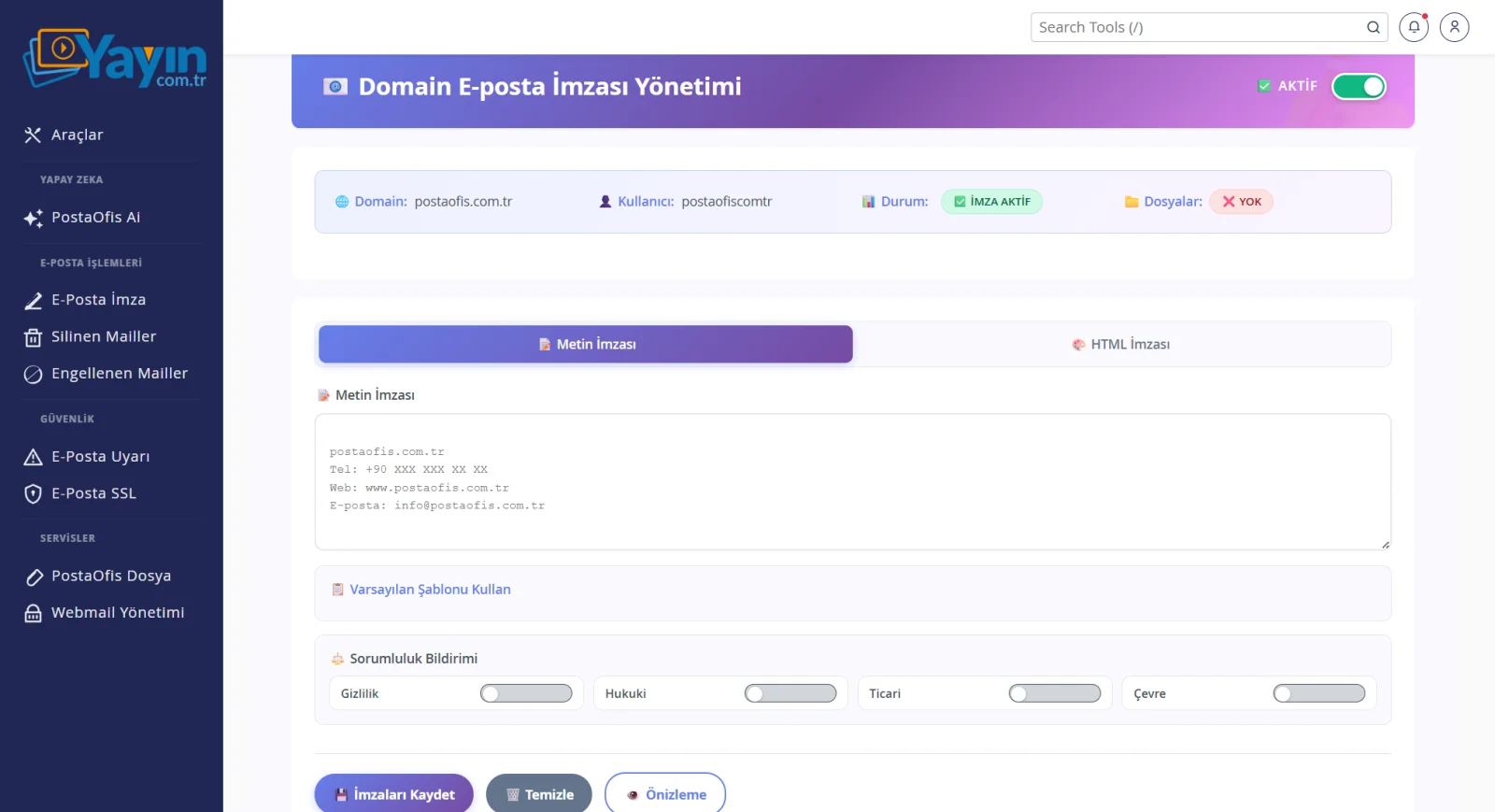Click the postaofiscomtr username value
The width and height of the screenshot is (1495, 812).
click(x=727, y=202)
